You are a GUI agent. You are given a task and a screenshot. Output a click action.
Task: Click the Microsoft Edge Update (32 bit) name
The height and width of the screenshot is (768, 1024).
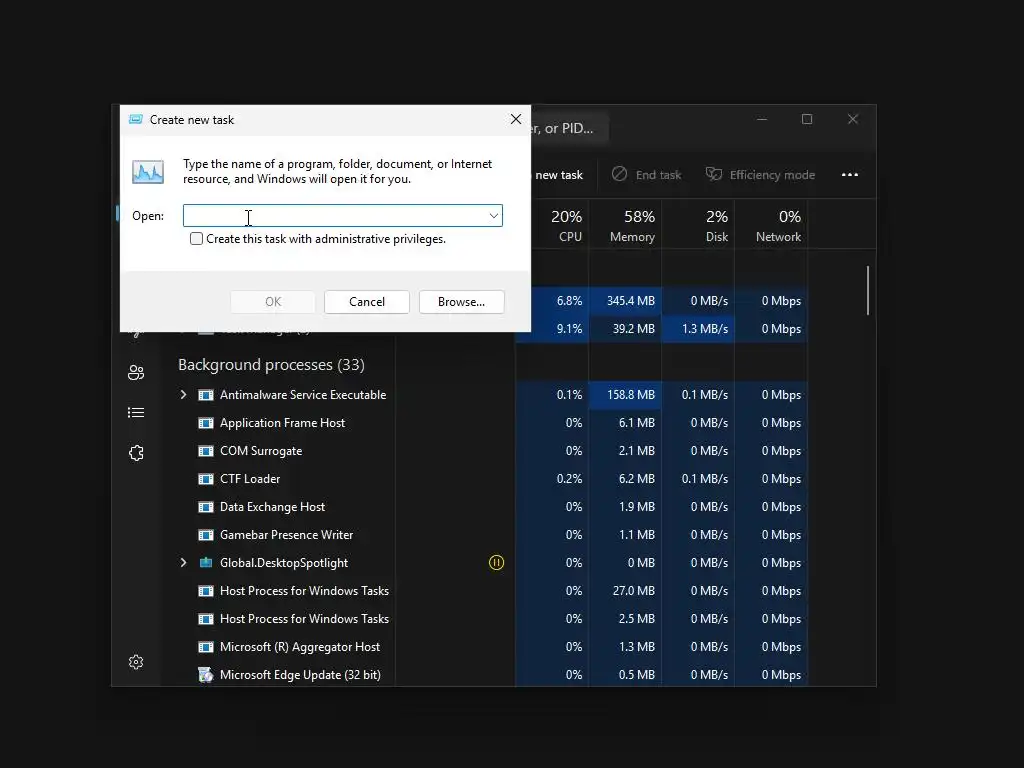tap(300, 675)
